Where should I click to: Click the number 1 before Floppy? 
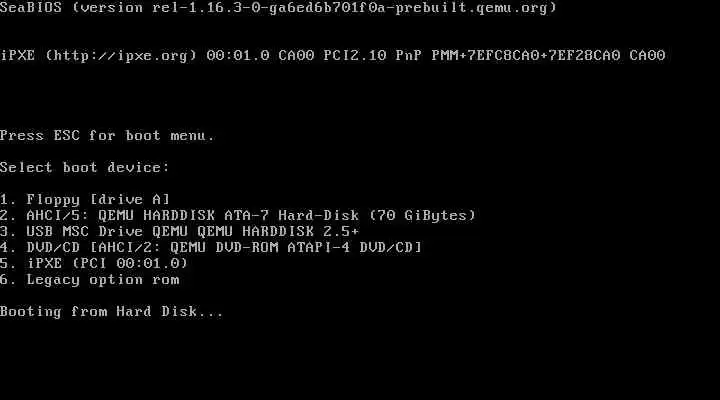pyautogui.click(x=4, y=200)
